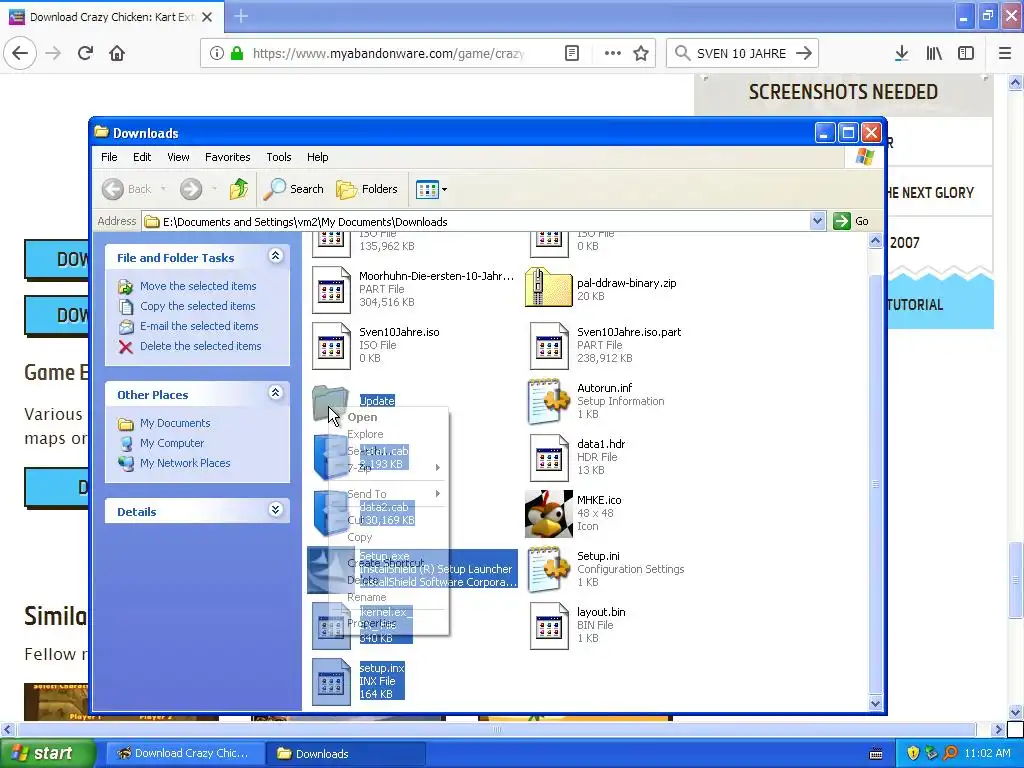Reload the page in Firefox

pos(85,53)
